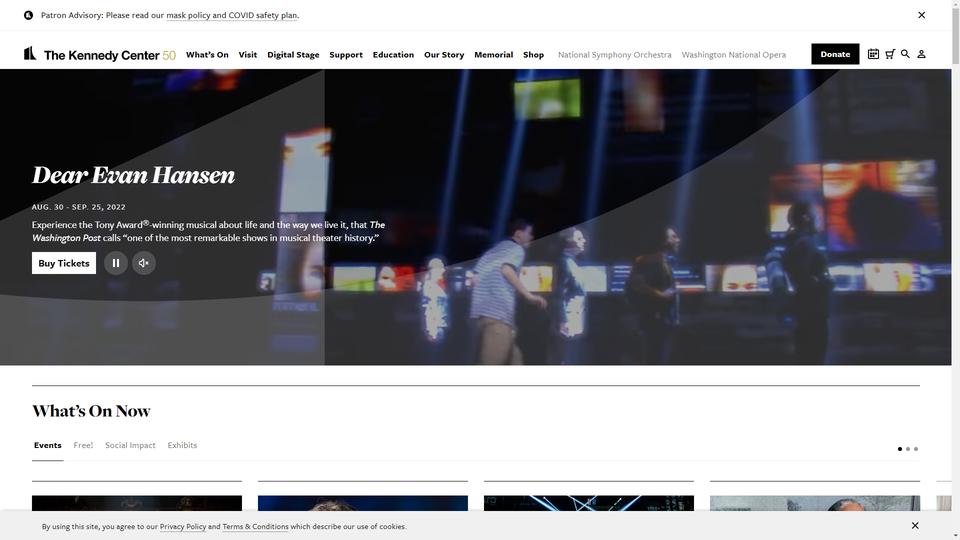Open the Memorial menu item
The height and width of the screenshot is (540, 960).
pyautogui.click(x=493, y=54)
